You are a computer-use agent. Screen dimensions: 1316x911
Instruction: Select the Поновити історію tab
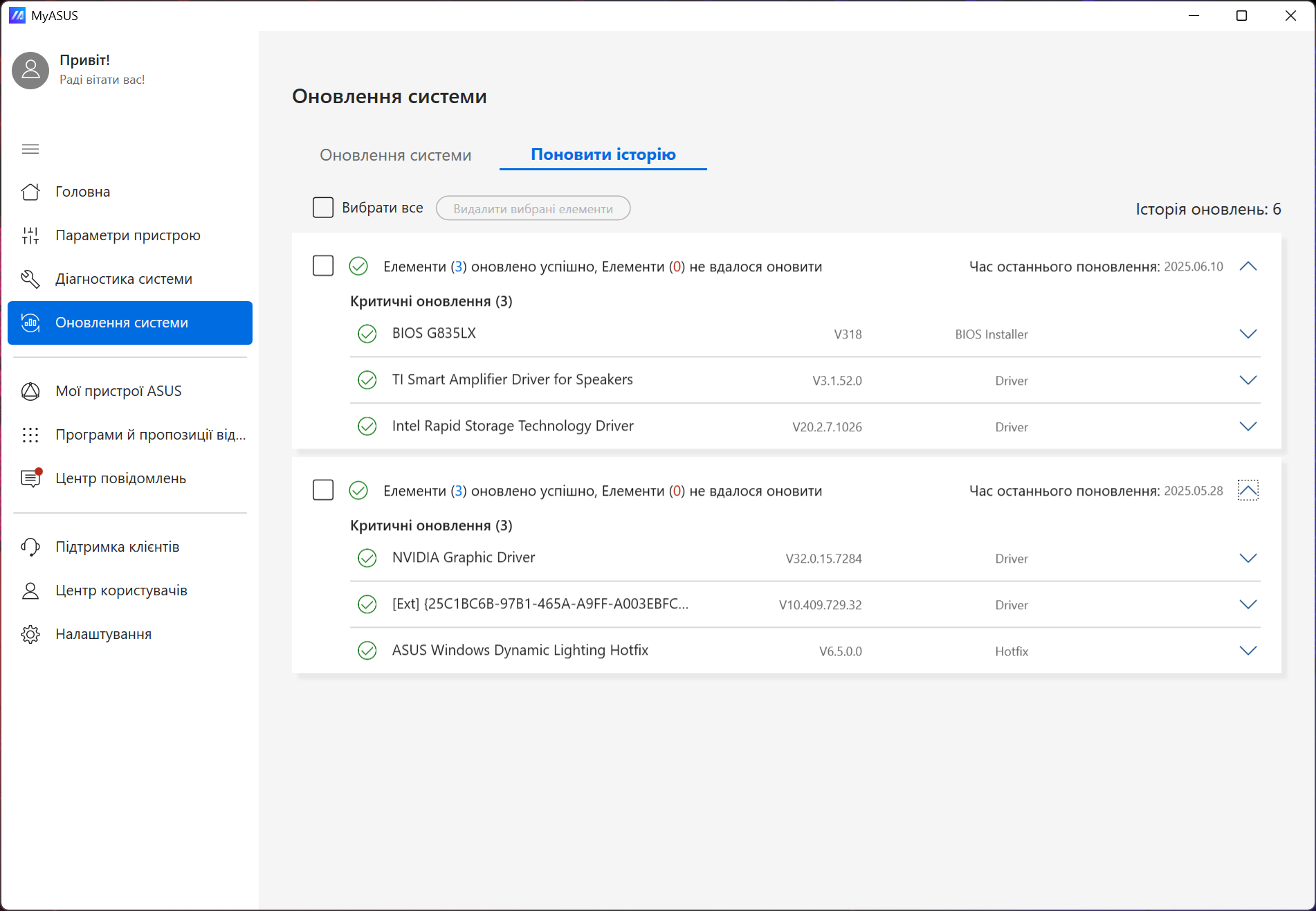point(603,154)
